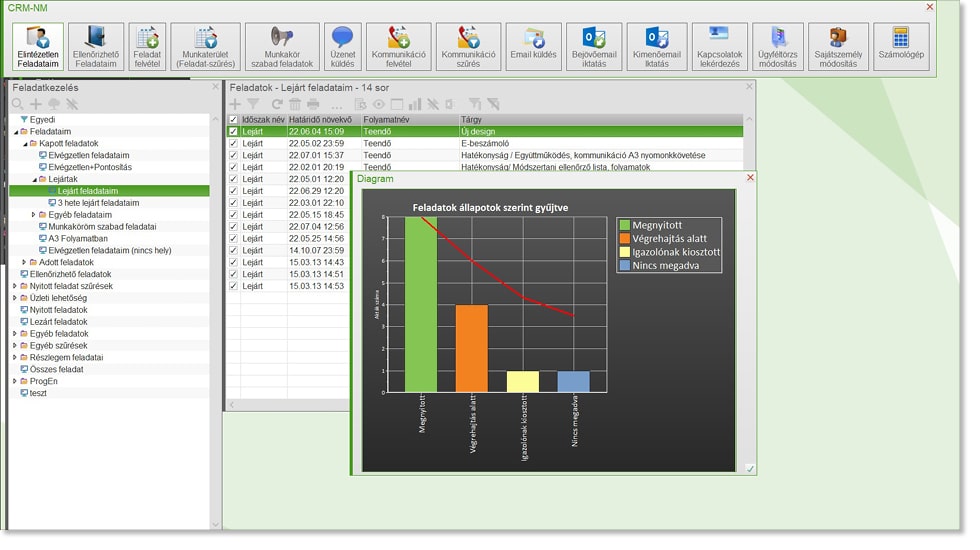Expand the Üzleti lehetőség folder
Viewport: 980px width, 550px height.
click(x=15, y=298)
